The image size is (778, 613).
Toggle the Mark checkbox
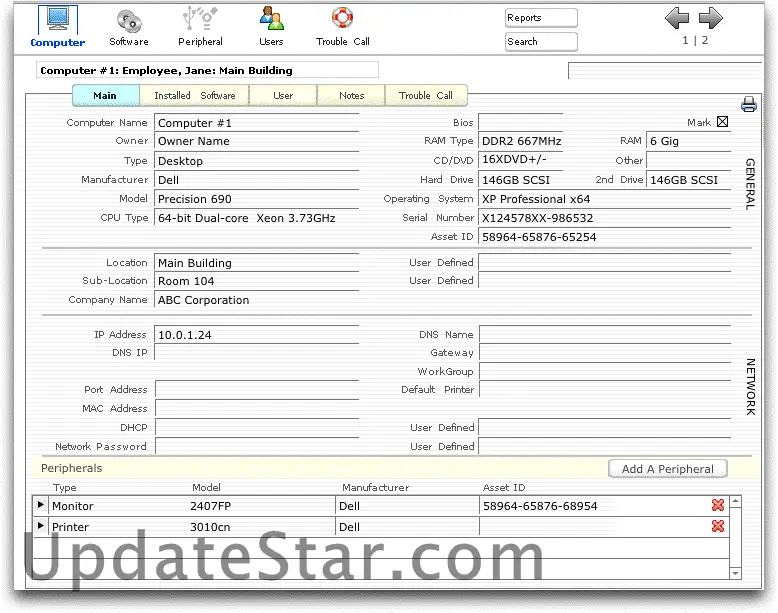coord(722,122)
